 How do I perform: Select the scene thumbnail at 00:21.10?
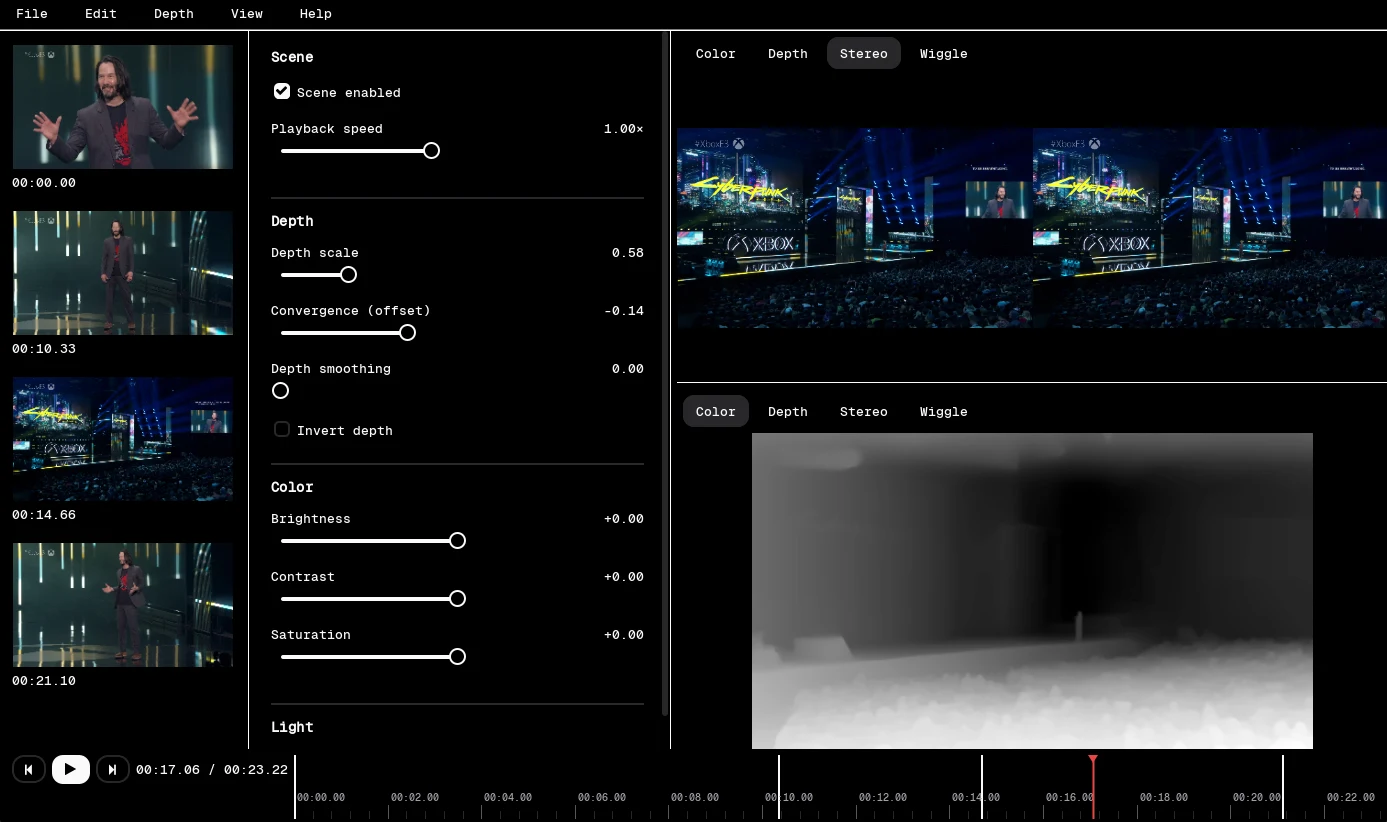coord(123,605)
